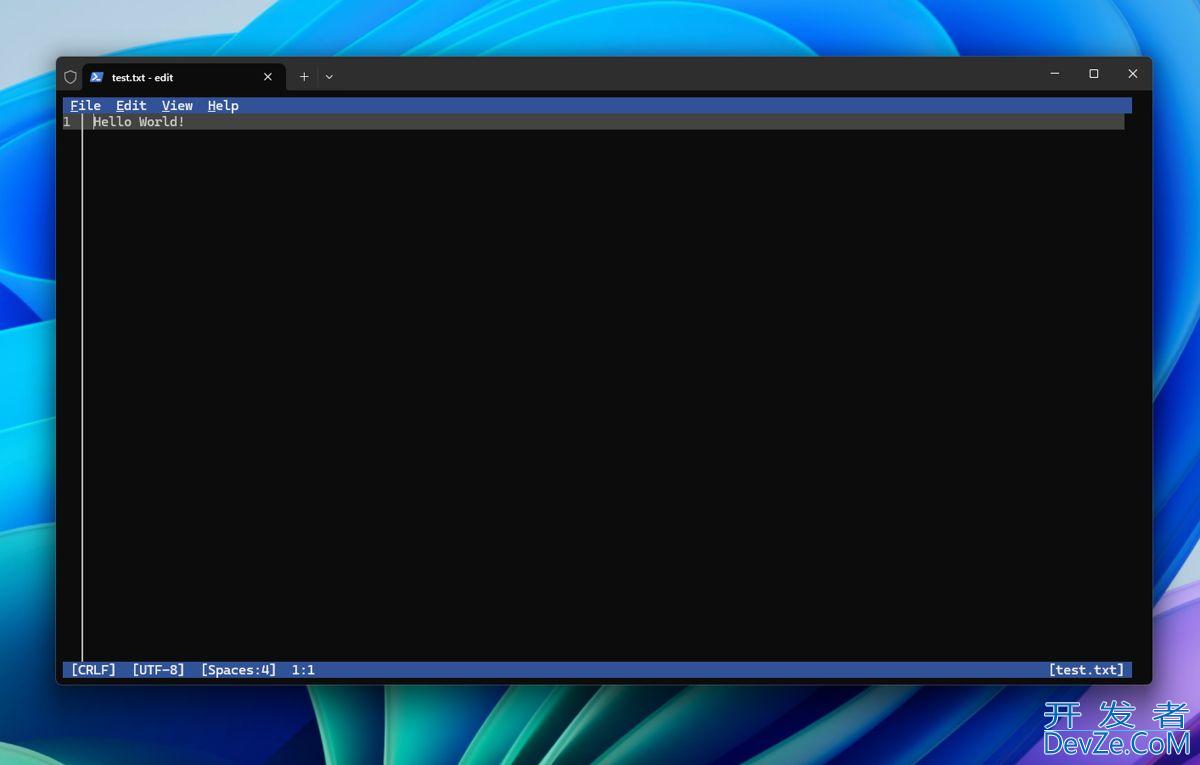Click the PowerShell icon on the tab

(x=97, y=77)
